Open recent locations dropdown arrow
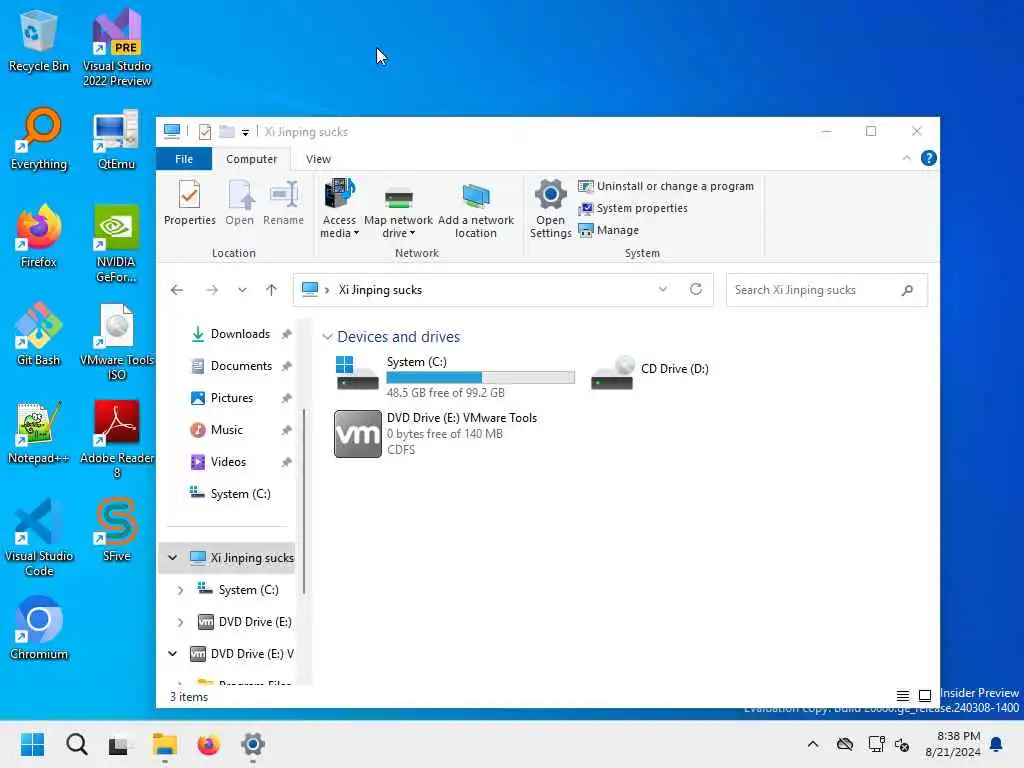 click(242, 290)
